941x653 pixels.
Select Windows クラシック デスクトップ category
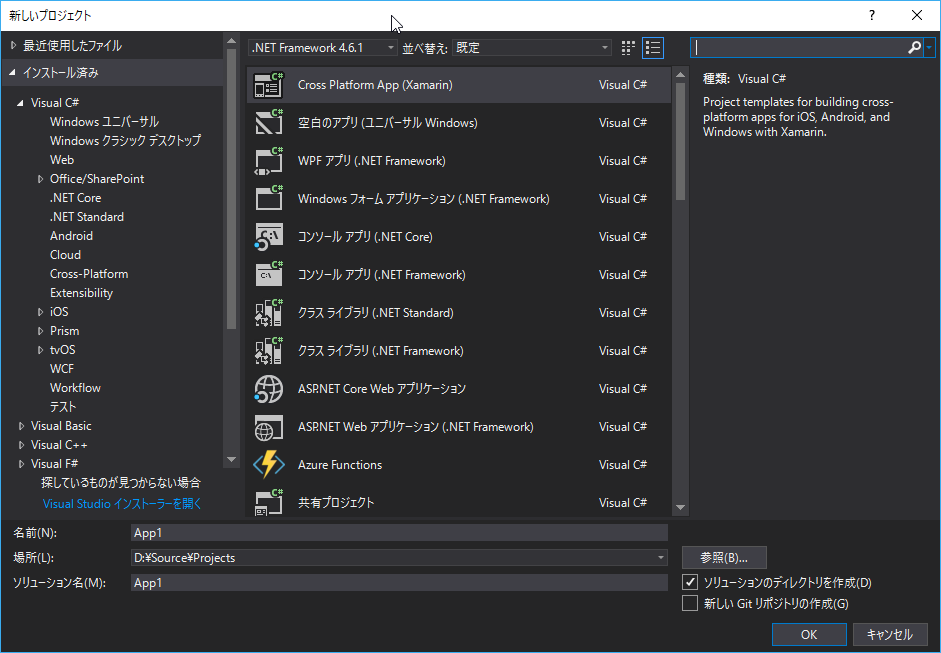pos(125,141)
